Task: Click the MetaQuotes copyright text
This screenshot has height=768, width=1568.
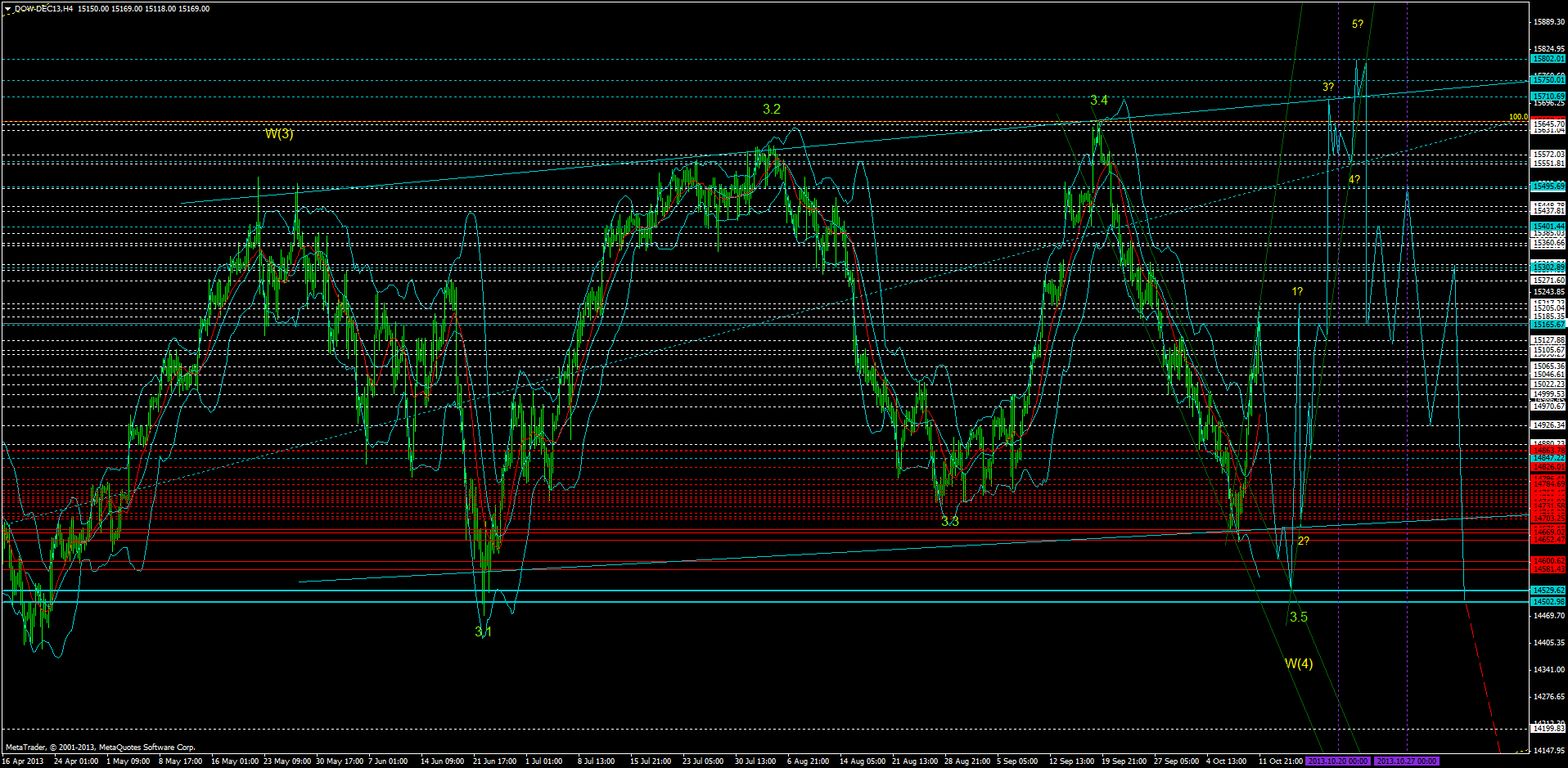Action: (98, 747)
